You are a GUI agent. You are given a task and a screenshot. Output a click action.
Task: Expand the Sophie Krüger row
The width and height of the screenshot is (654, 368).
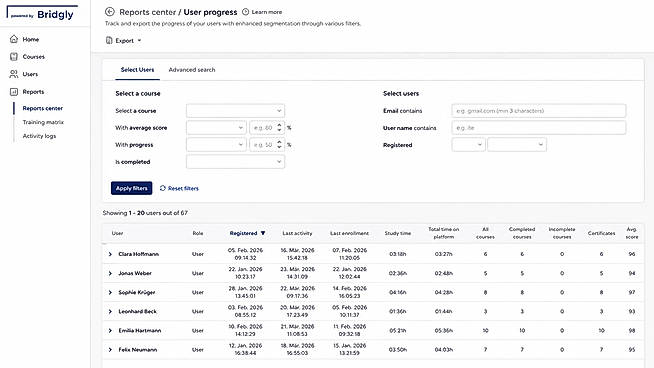coord(110,292)
